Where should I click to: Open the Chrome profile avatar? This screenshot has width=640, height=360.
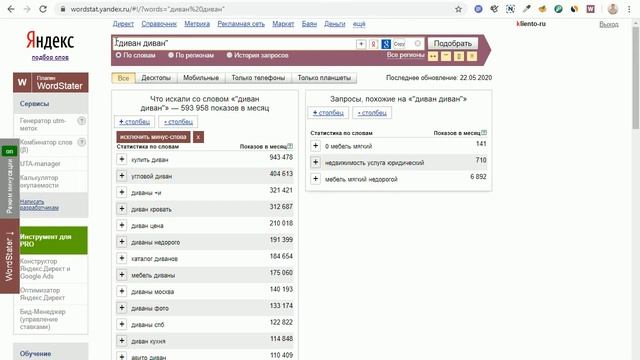[x=612, y=9]
